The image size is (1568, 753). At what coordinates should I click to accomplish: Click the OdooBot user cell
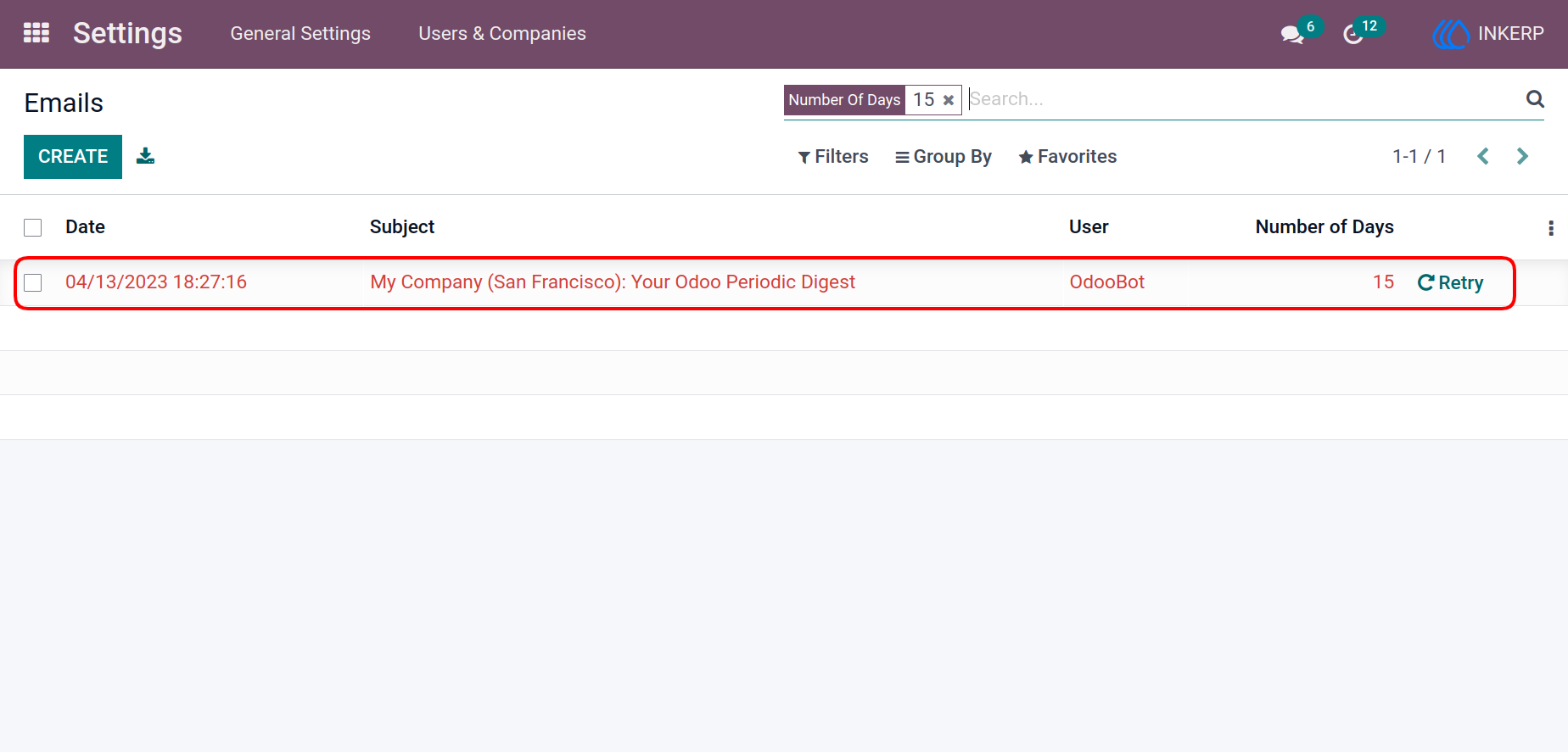pyautogui.click(x=1106, y=282)
